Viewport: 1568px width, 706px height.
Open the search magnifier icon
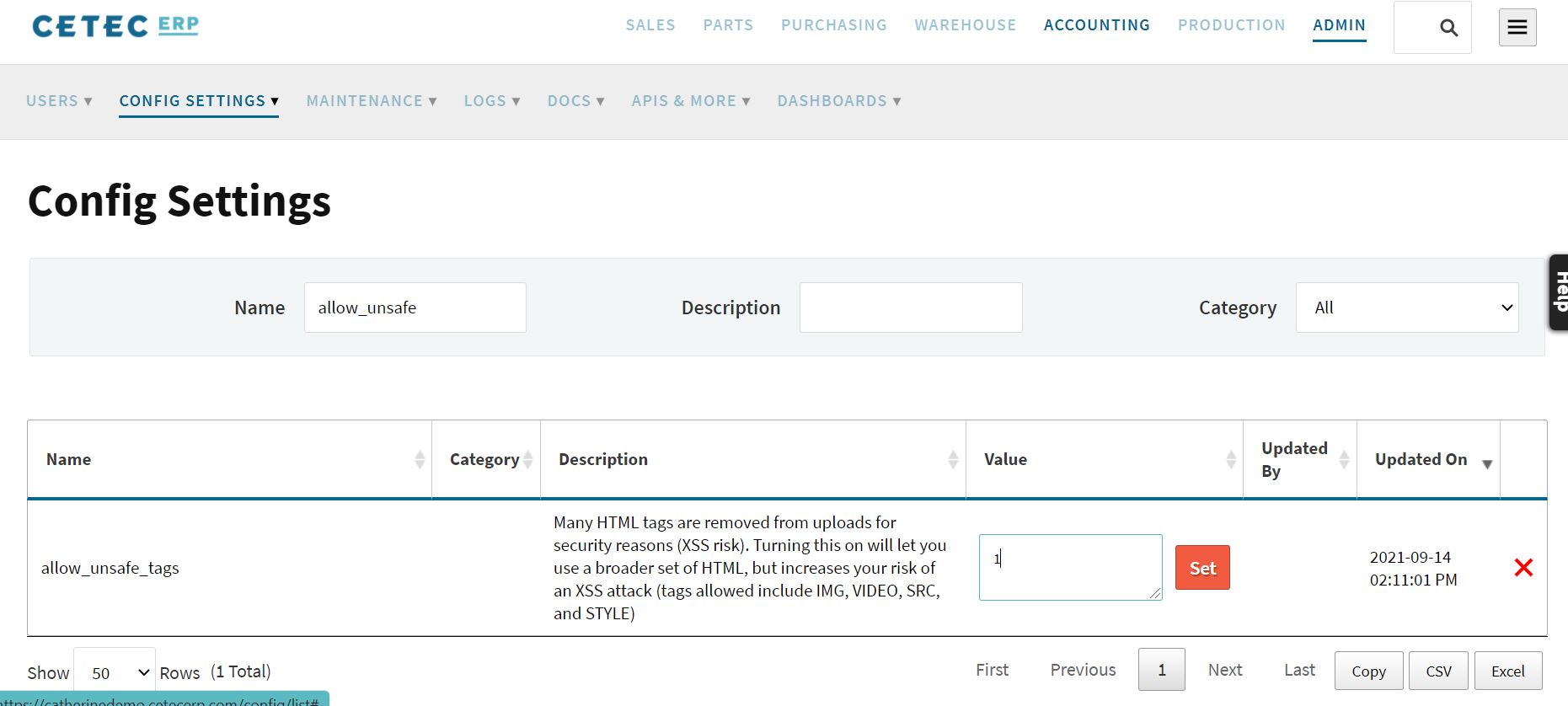coord(1448,28)
